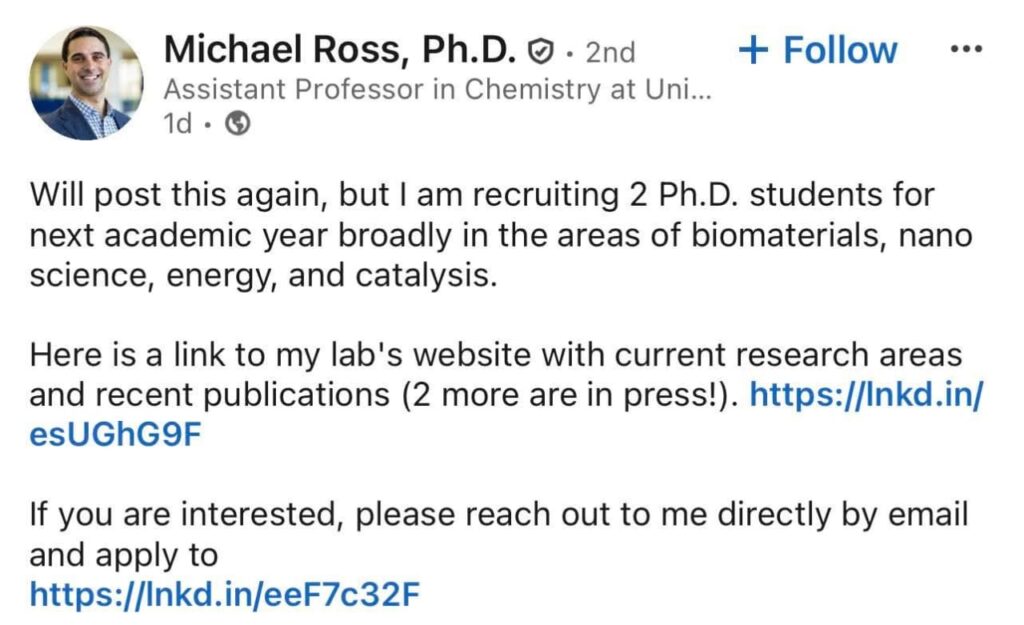Screen dimensions: 1024x625
Task: Open the apply link ending eeF7c32F
Action: click(x=224, y=595)
